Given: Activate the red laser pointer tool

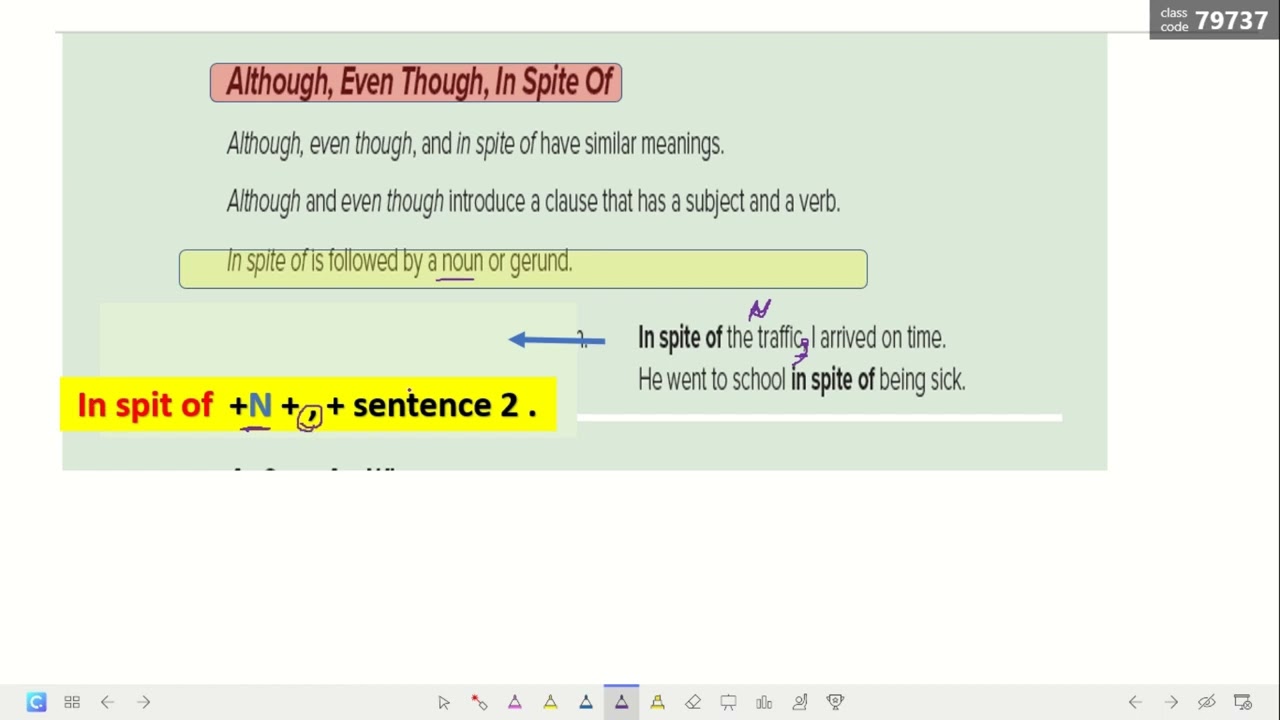Looking at the screenshot, I should pyautogui.click(x=479, y=702).
